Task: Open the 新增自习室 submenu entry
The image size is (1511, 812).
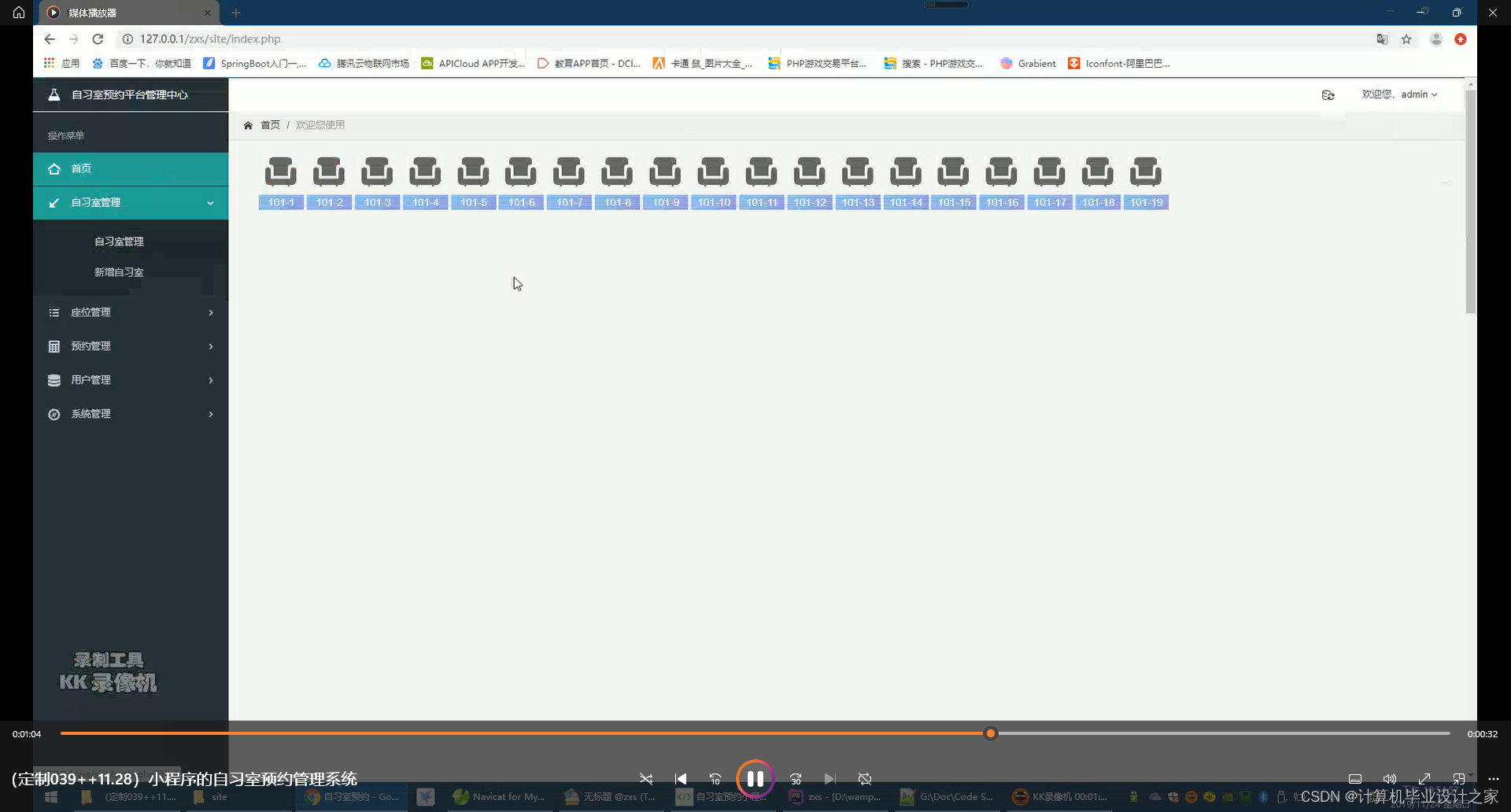Action: [119, 272]
